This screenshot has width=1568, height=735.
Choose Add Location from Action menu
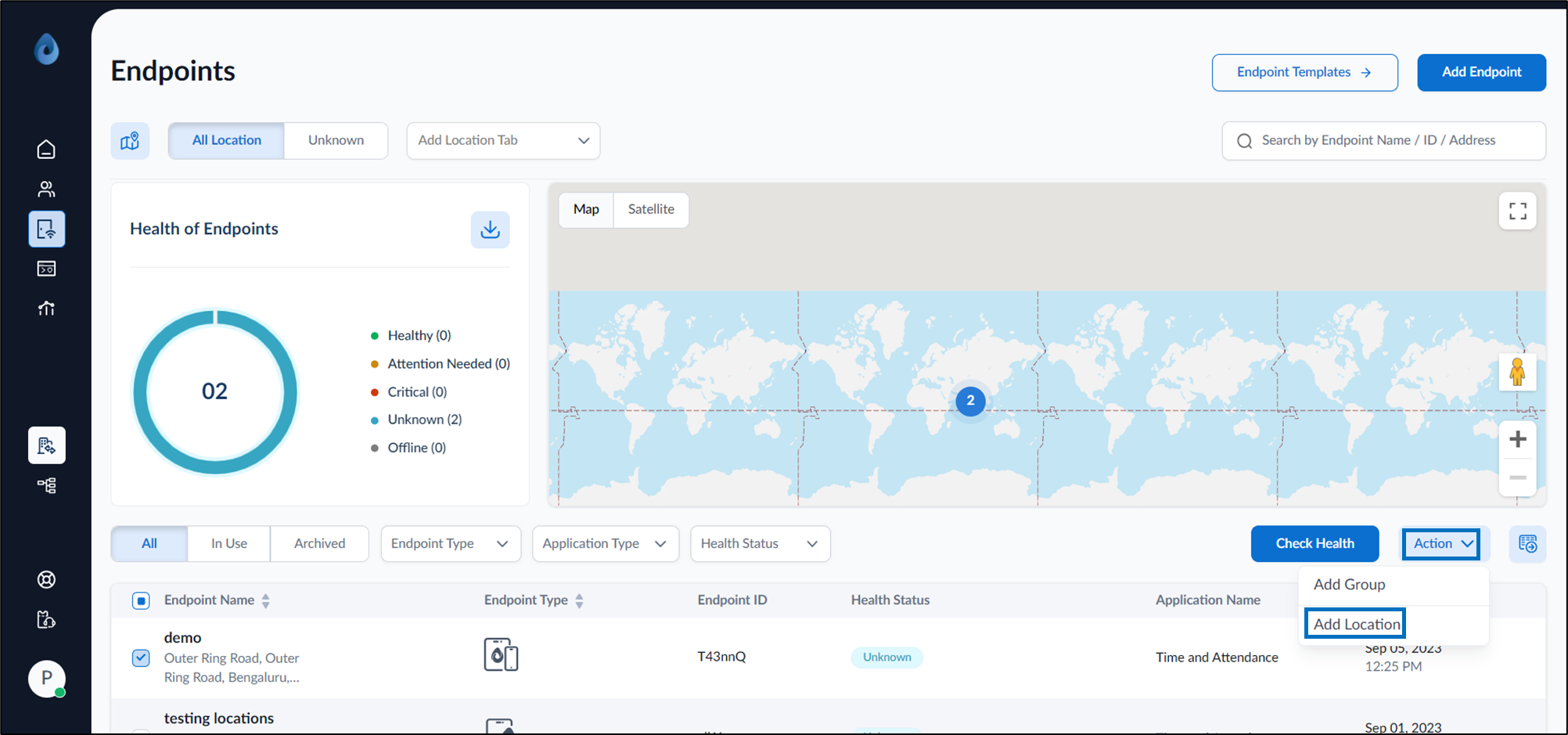[1357, 624]
